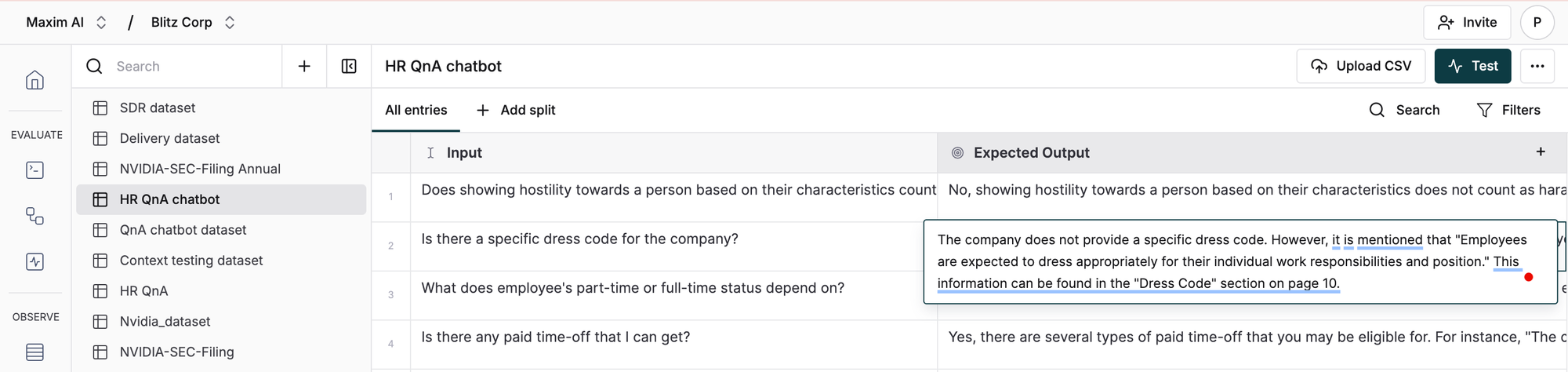
Task: Switch to the All entries tab
Action: coord(416,111)
